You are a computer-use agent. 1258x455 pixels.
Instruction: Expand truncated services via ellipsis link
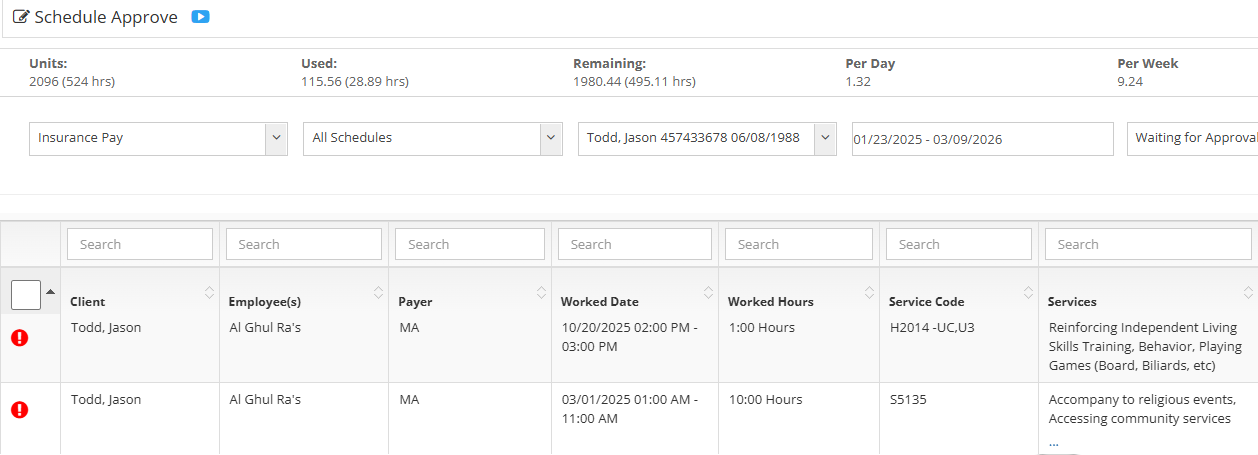[1053, 441]
